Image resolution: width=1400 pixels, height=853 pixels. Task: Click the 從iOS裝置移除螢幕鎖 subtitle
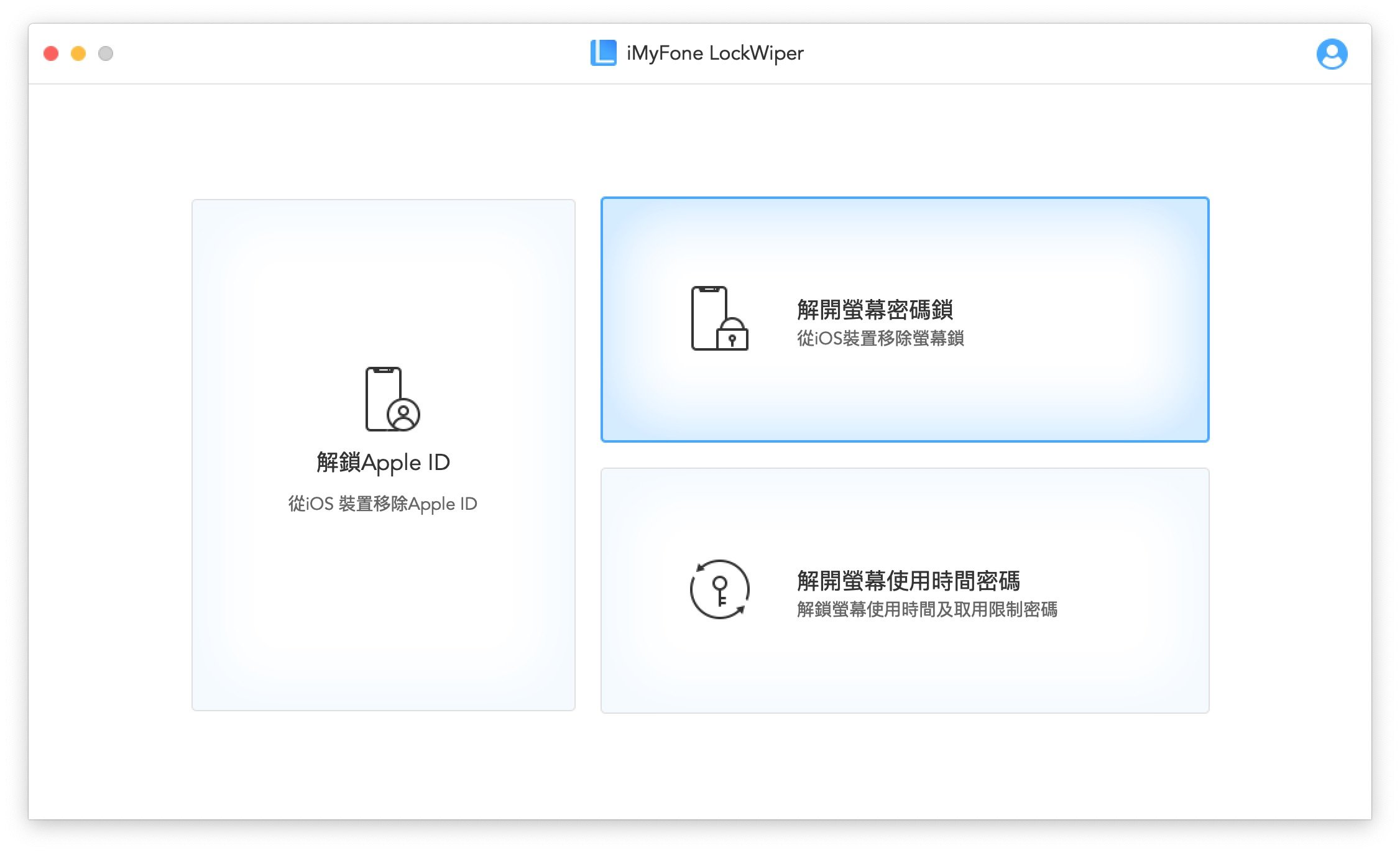(x=880, y=338)
